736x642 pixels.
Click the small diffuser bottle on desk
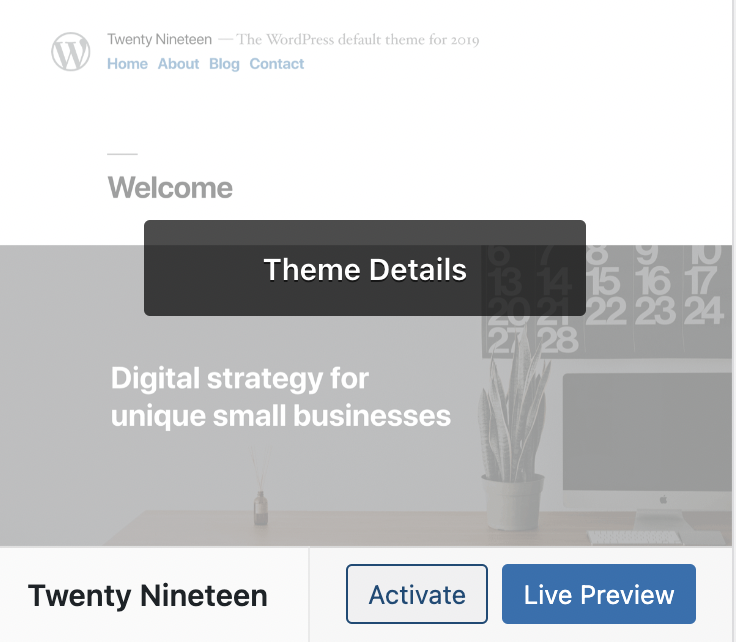[261, 507]
